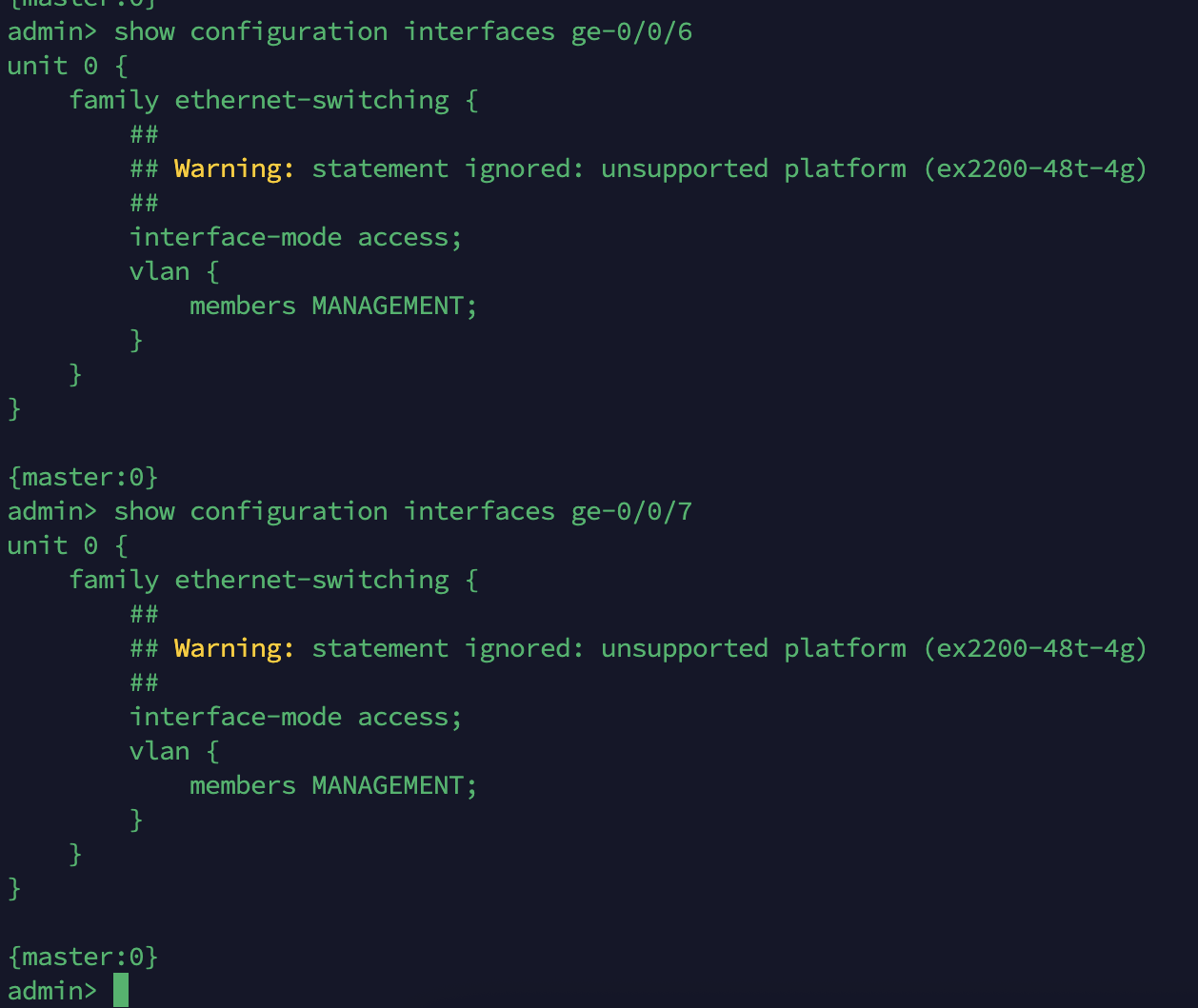
Task: Click the unit 0 line under the ge-0/0/7 command
Action: 52,545
